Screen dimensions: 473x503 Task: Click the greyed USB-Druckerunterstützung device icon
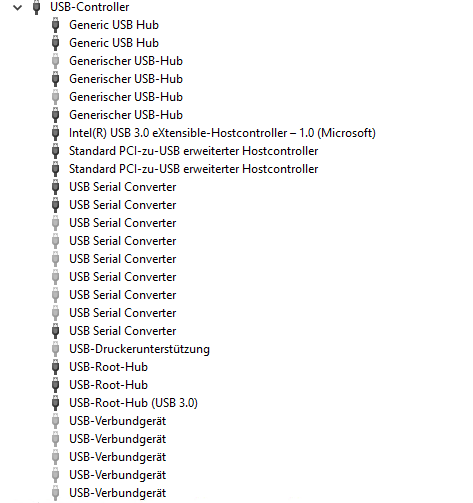(x=56, y=349)
